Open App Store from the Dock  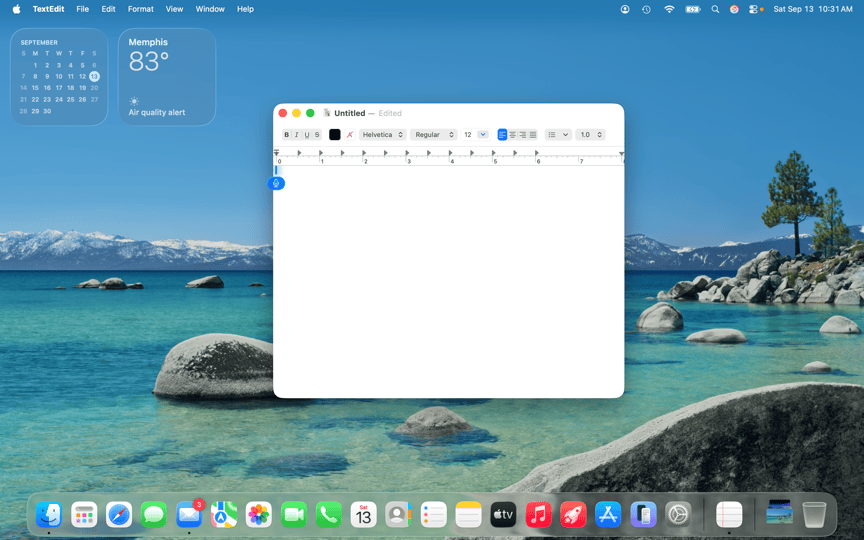click(608, 515)
